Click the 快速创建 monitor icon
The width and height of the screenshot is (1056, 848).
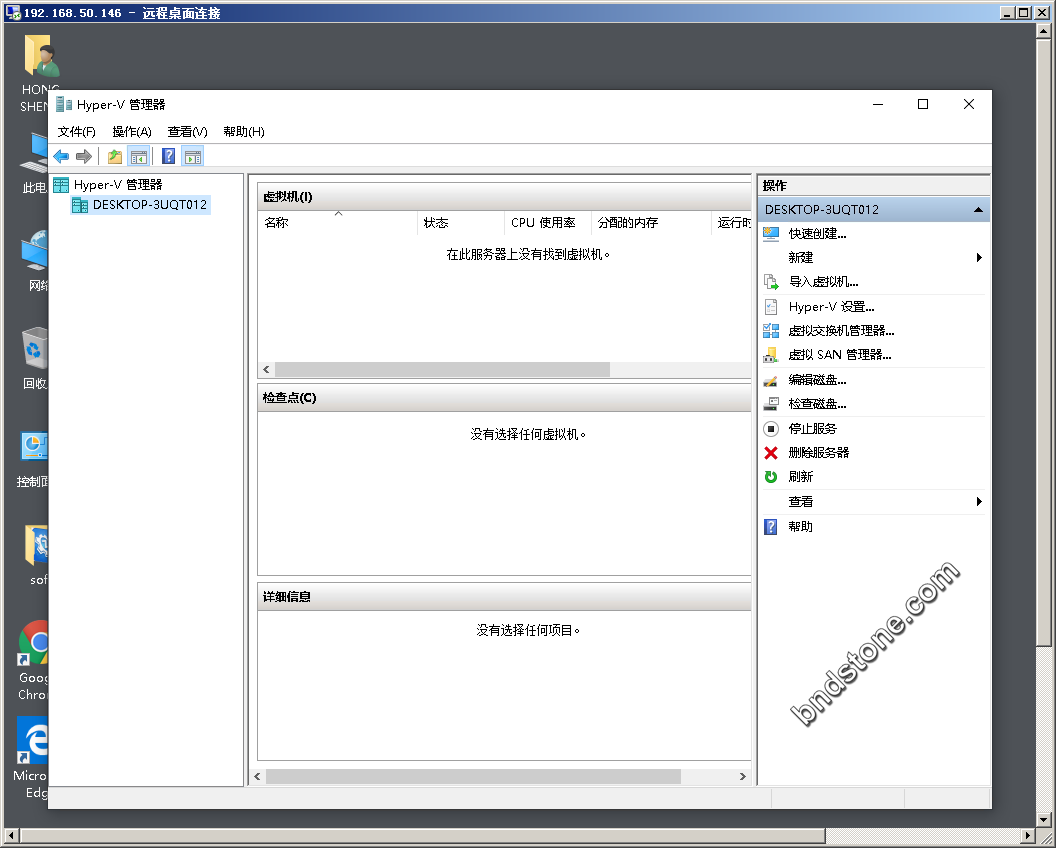pos(771,234)
